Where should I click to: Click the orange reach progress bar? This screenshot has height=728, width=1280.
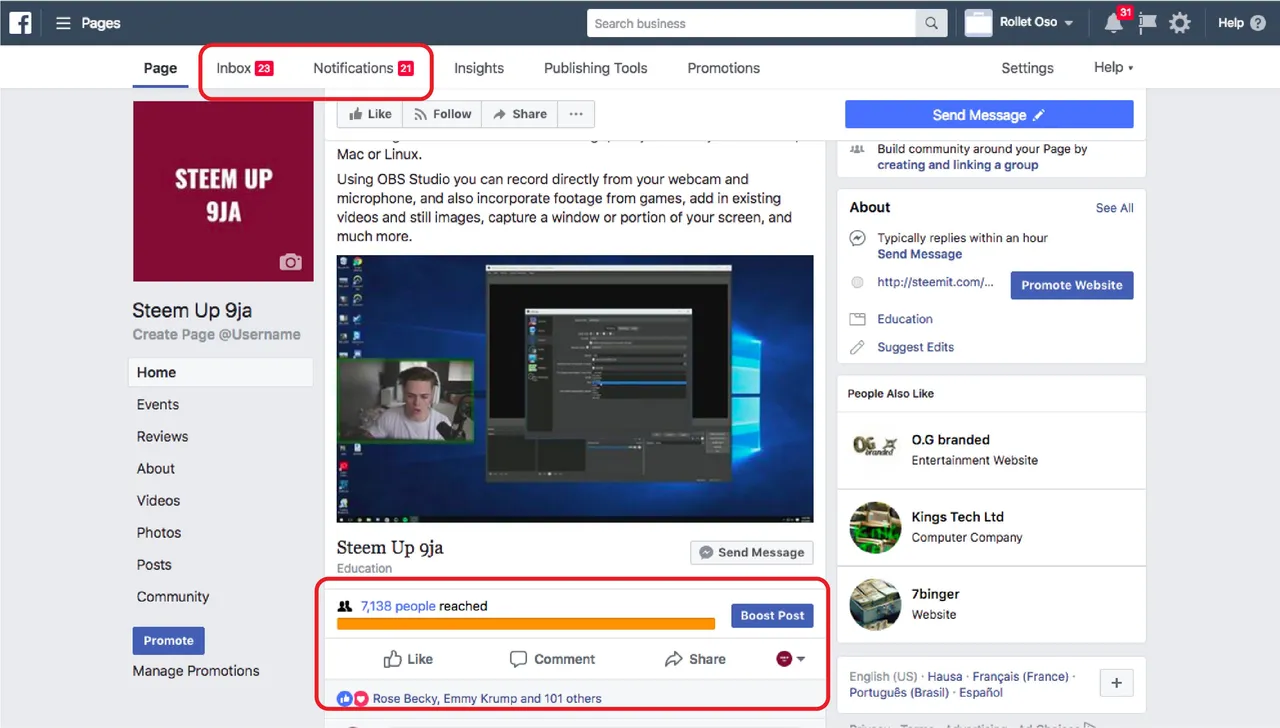point(526,623)
